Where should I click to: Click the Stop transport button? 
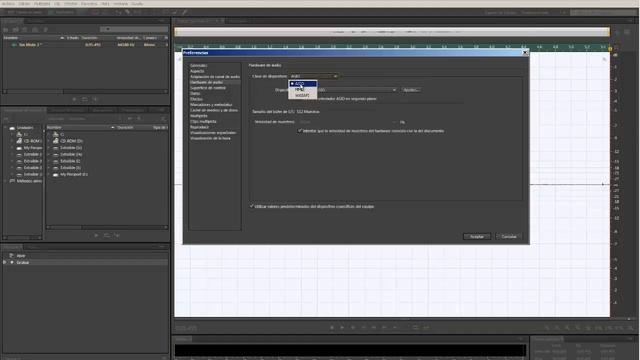click(x=332, y=327)
